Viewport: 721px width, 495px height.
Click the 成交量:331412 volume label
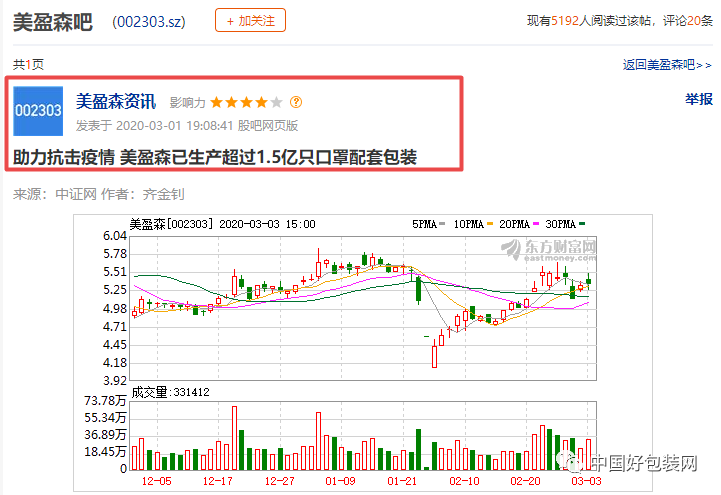[170, 392]
